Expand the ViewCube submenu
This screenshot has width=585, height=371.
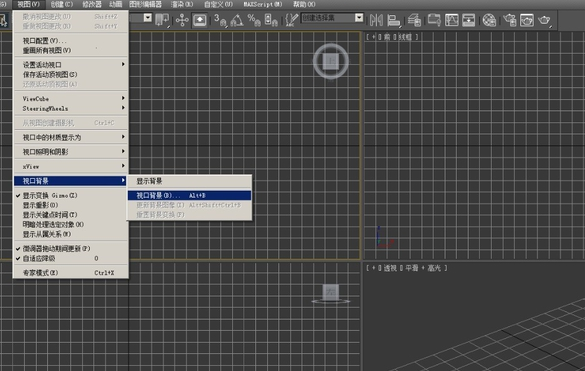tap(71, 99)
